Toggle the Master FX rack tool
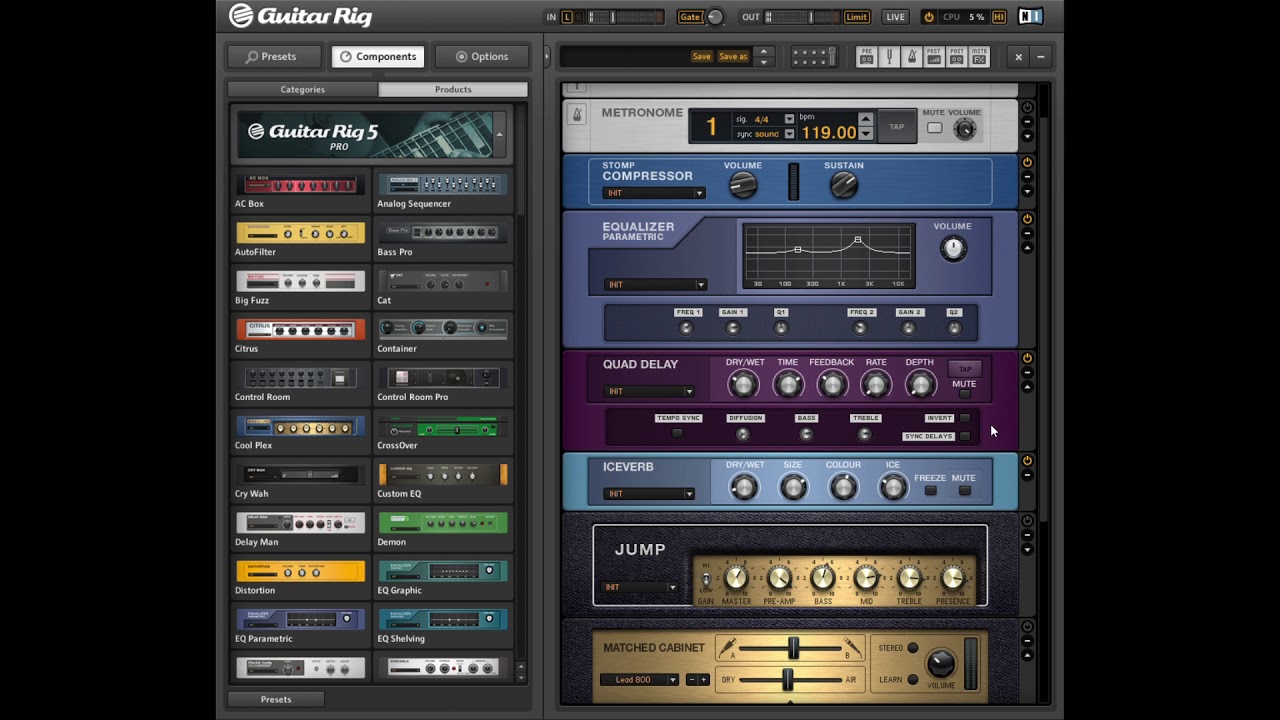Image resolution: width=1280 pixels, height=720 pixels. tap(979, 57)
